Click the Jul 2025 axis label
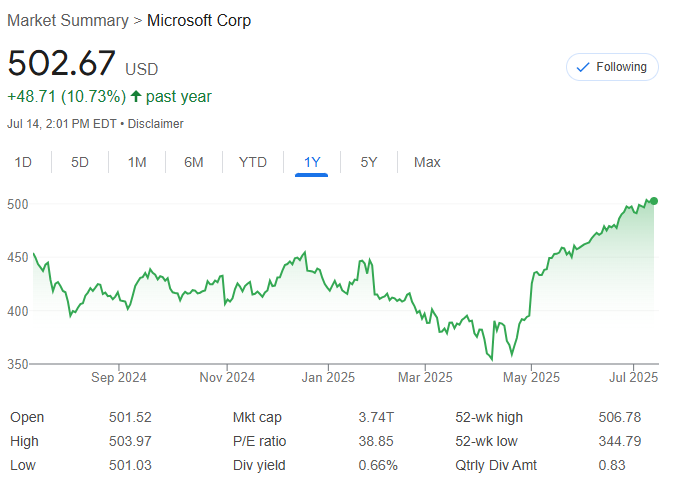Image resolution: width=678 pixels, height=493 pixels. pyautogui.click(x=633, y=378)
